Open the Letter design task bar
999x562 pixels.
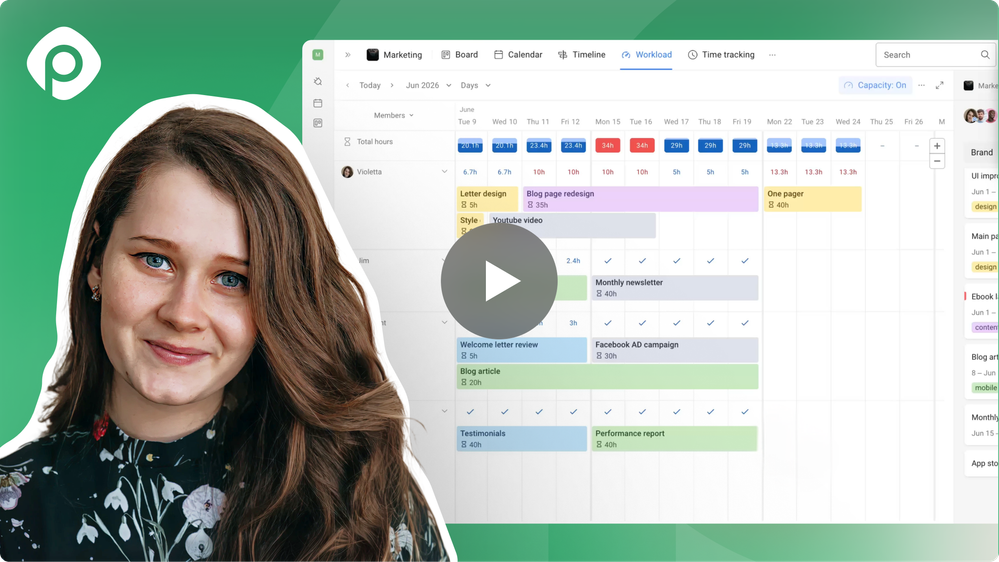click(x=487, y=199)
